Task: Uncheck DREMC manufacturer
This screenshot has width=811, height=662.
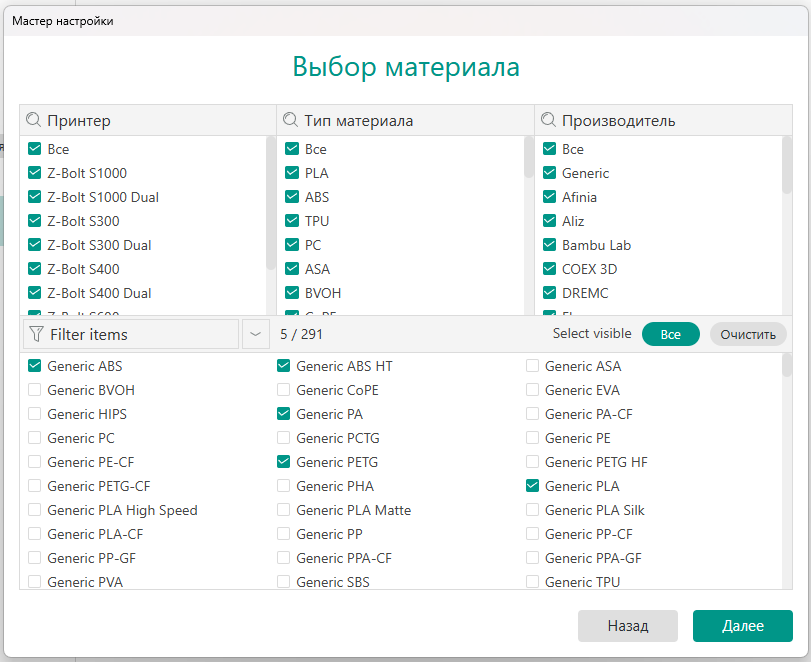Action: point(549,293)
